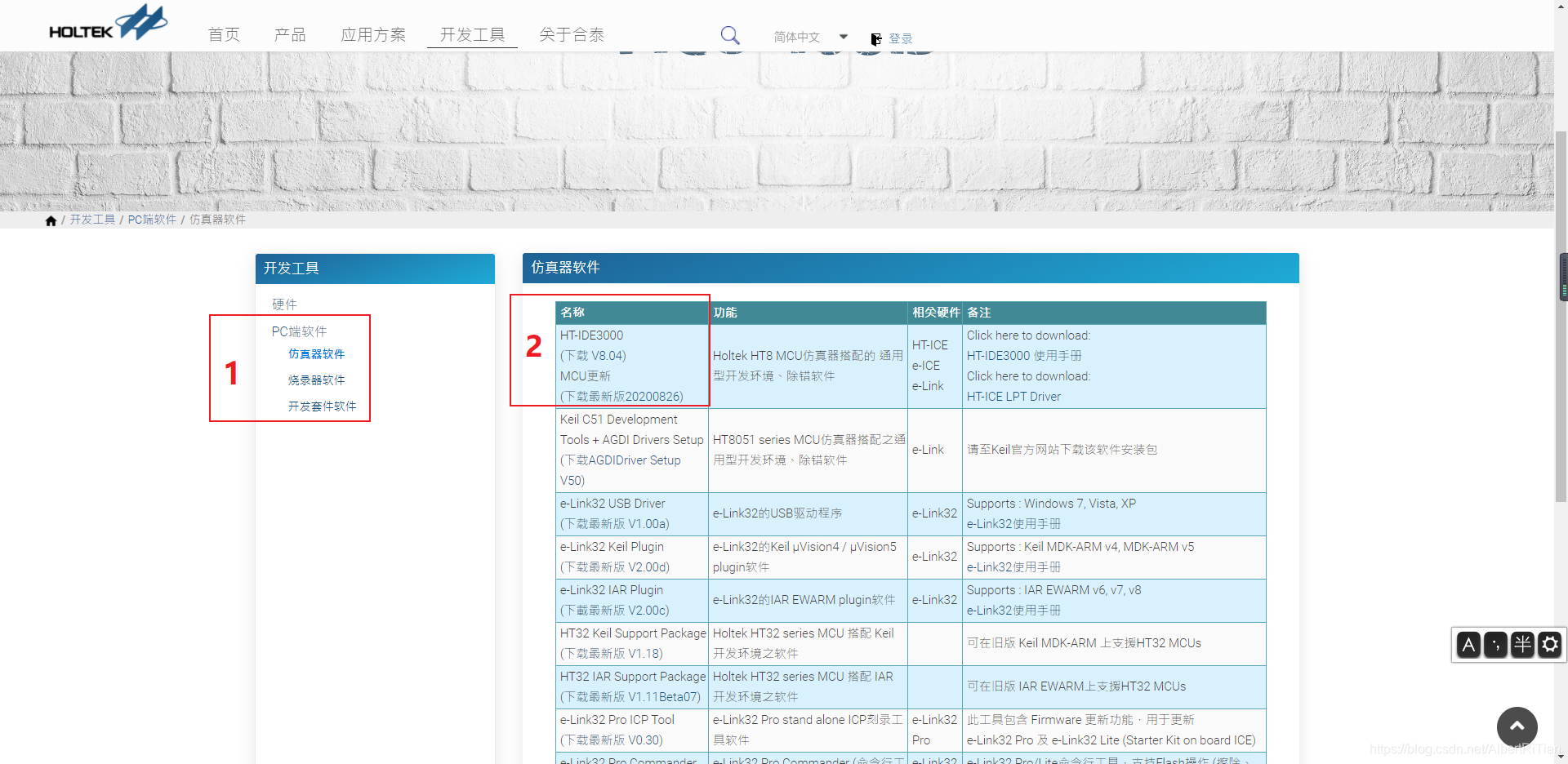Toggle IME half-width 半 icon

click(x=1522, y=645)
